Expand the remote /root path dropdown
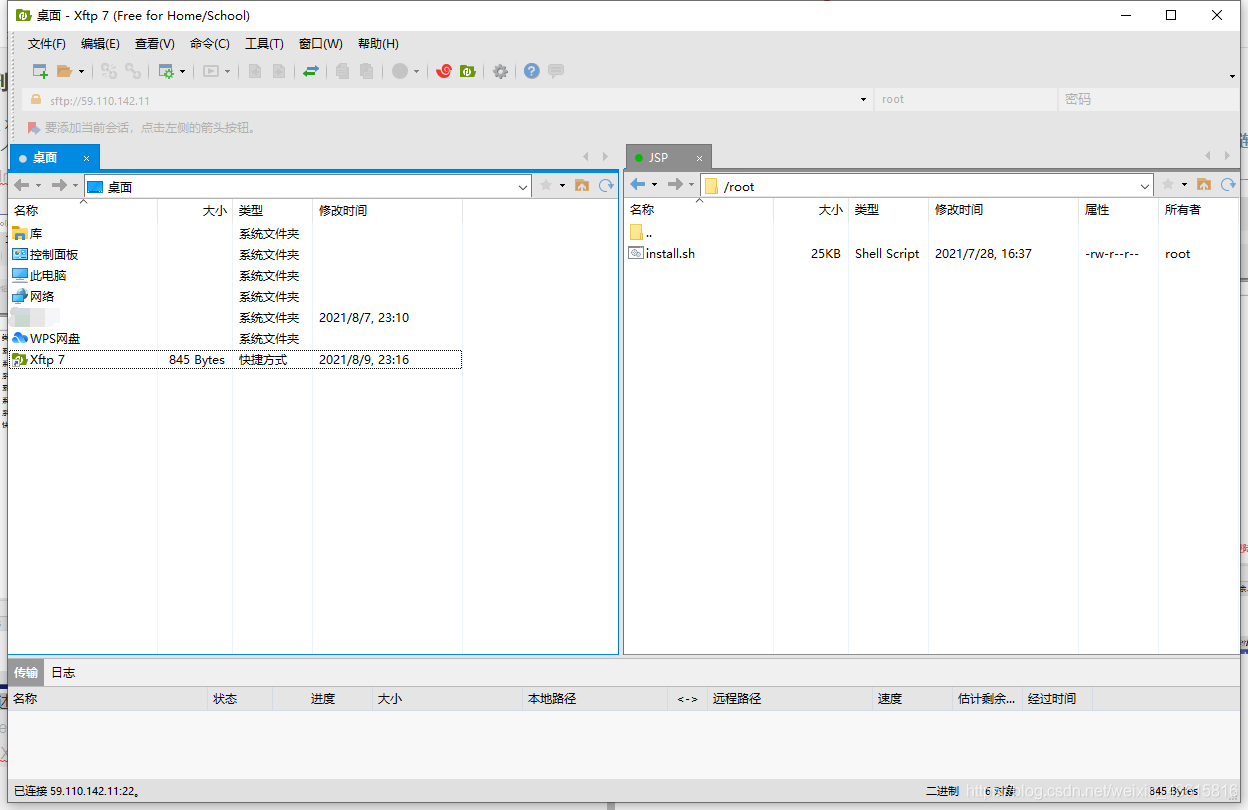The width and height of the screenshot is (1248, 810). 1146,186
